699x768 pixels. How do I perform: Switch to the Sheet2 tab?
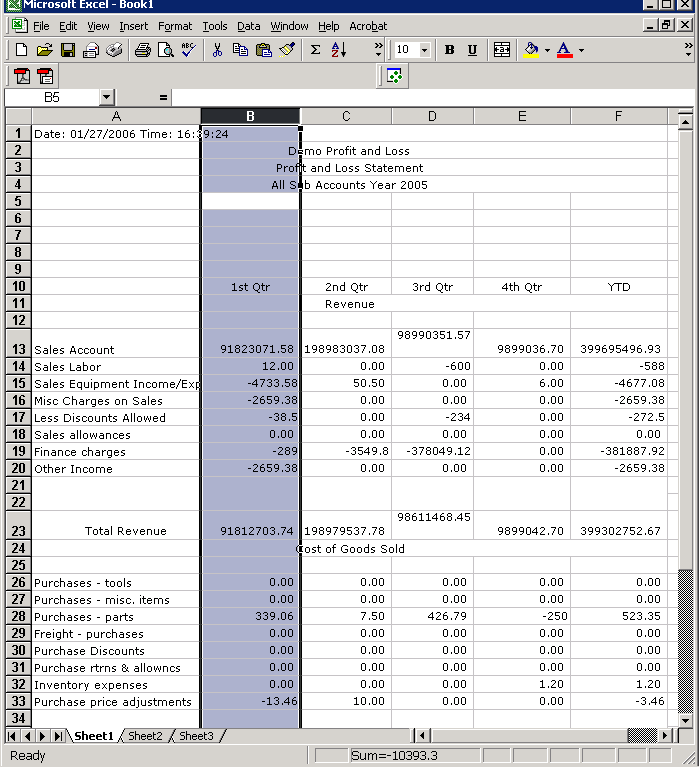(144, 736)
